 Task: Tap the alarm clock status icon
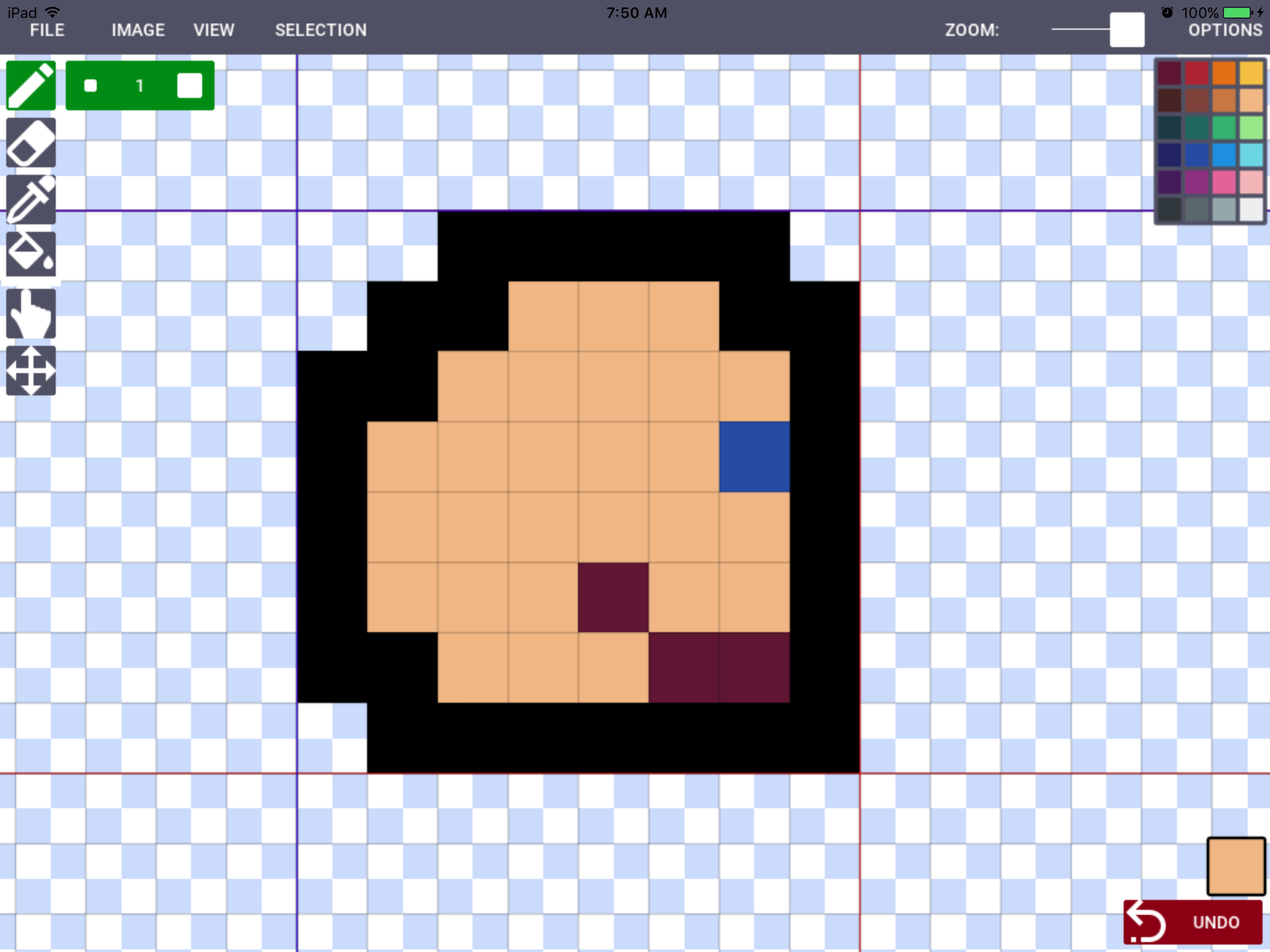[1167, 12]
